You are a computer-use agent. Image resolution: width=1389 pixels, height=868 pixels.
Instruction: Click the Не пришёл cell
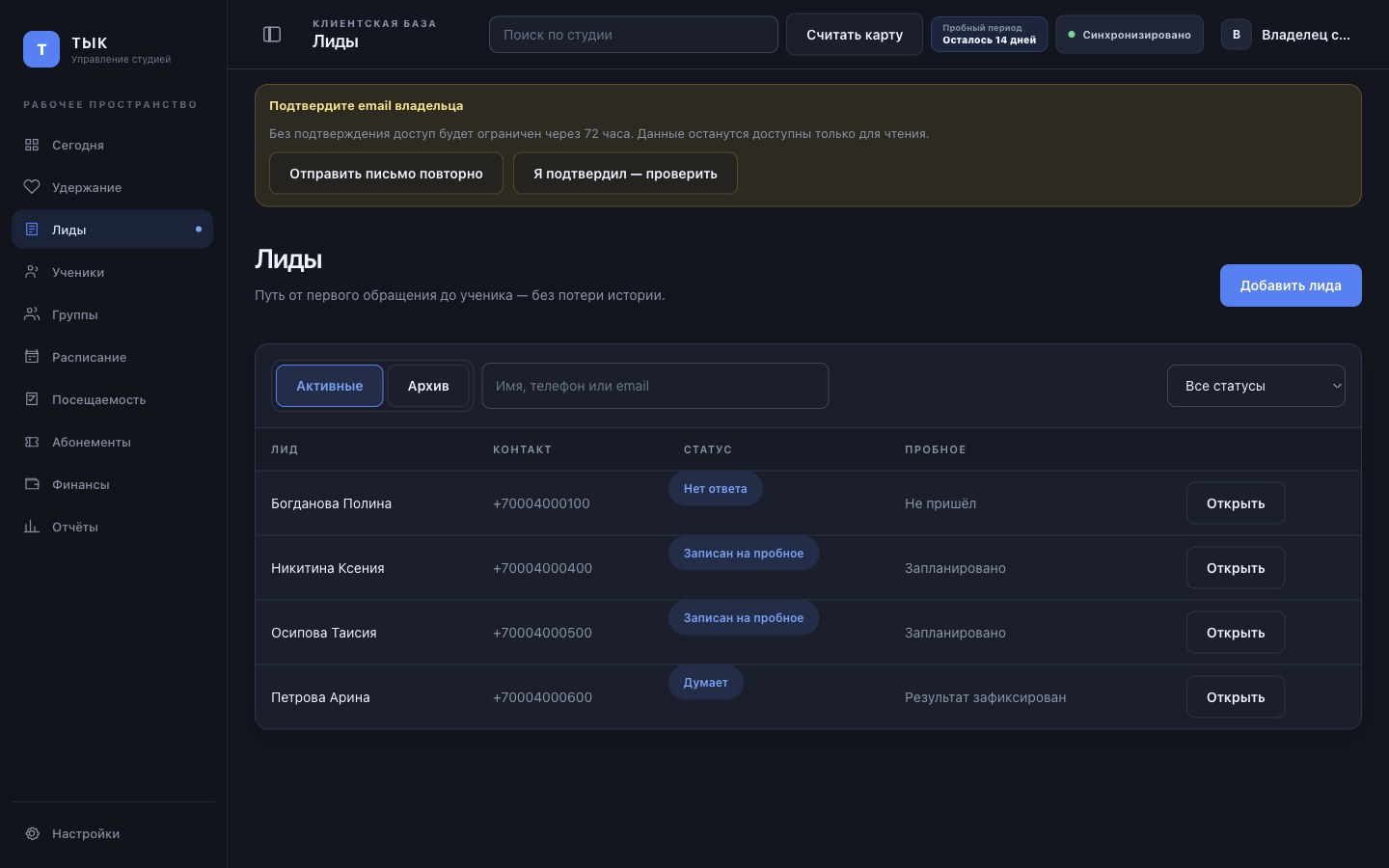(940, 503)
